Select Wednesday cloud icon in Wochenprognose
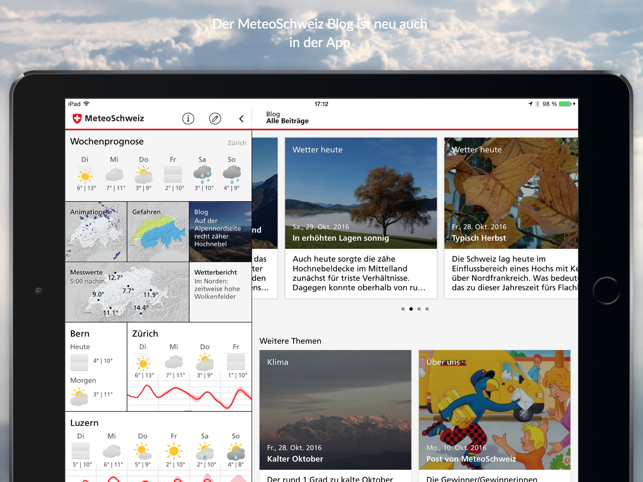The width and height of the screenshot is (643, 482). 114,175
